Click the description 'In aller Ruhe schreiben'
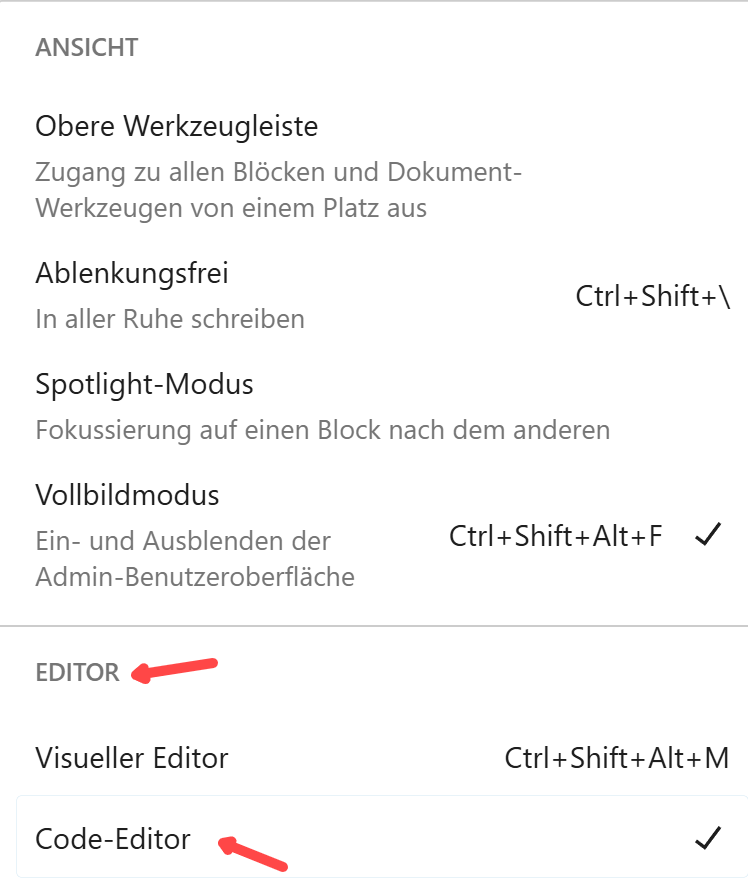 170,319
